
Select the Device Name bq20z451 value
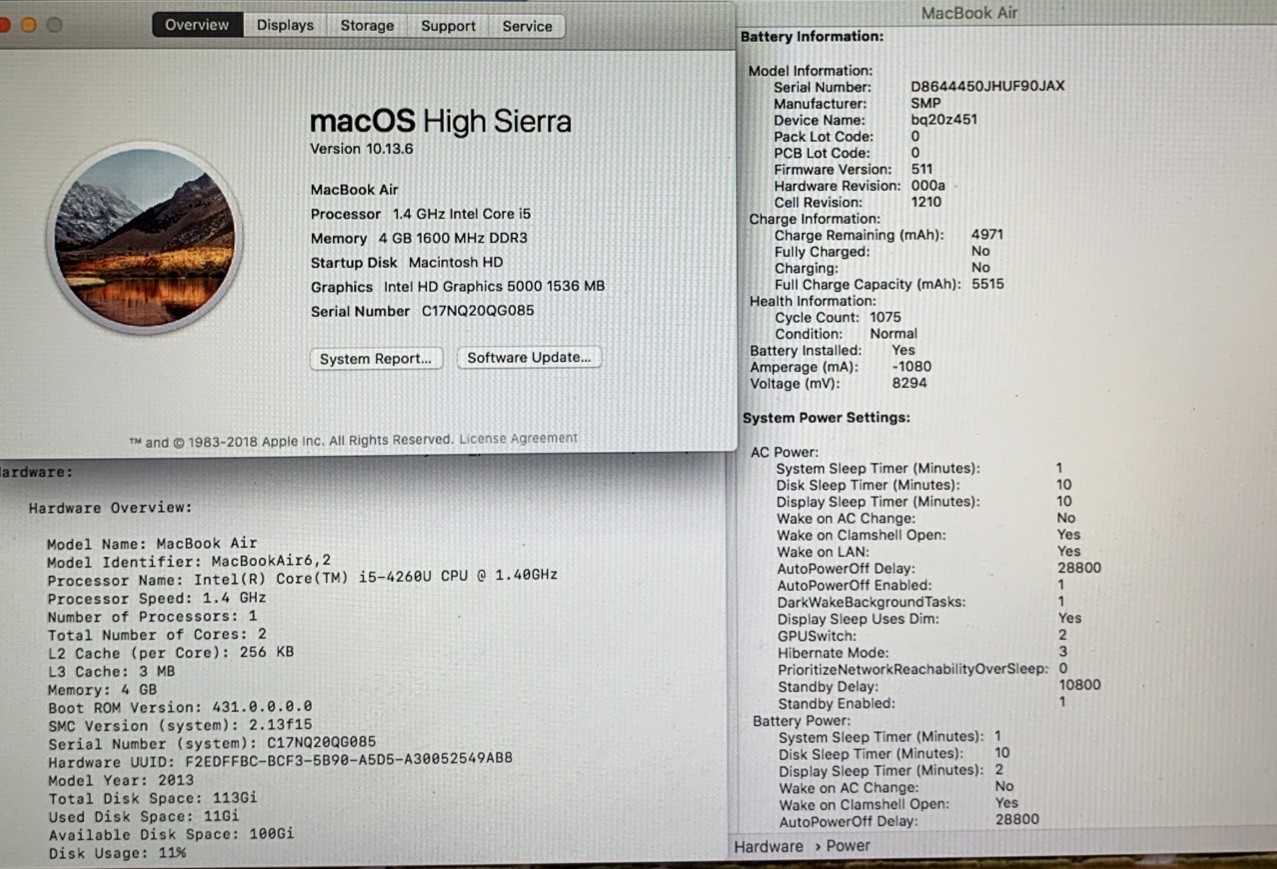coord(944,120)
